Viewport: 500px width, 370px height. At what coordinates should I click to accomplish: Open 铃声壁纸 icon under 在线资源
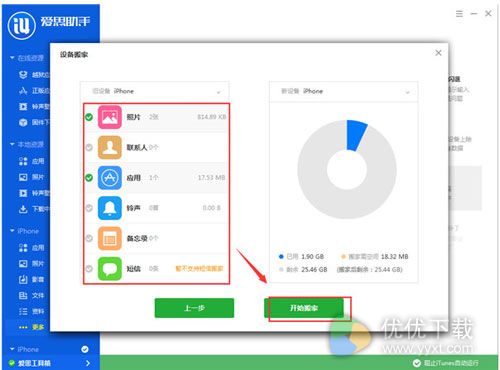[23, 106]
